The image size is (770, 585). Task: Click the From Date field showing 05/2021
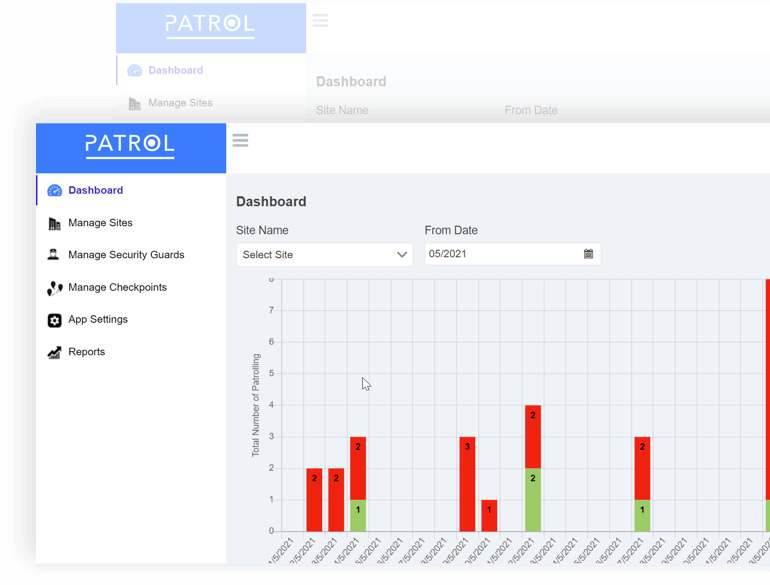(500, 254)
